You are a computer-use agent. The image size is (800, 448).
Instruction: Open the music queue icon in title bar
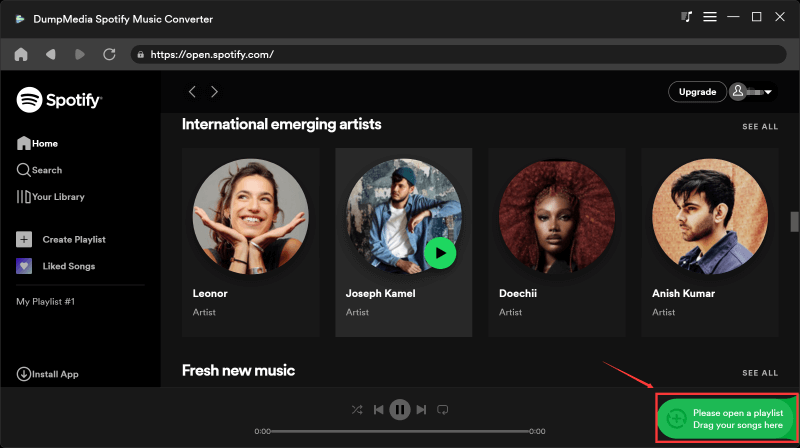click(686, 17)
